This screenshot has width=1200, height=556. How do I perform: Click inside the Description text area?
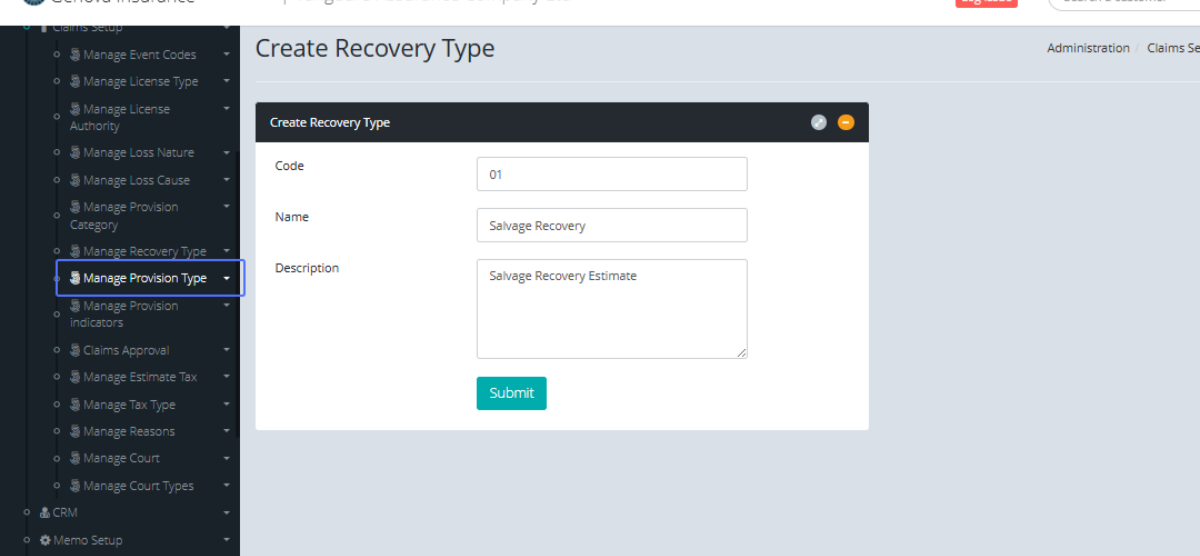tap(611, 308)
